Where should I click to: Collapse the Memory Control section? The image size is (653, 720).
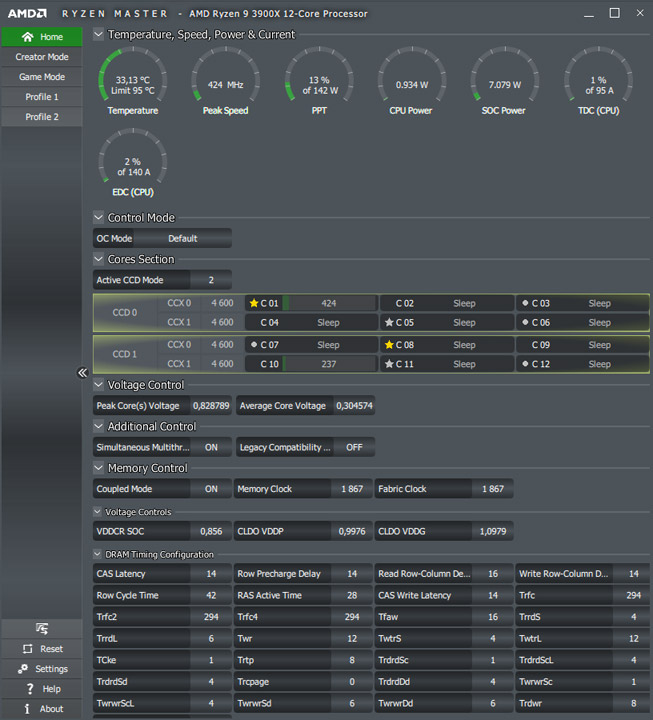(98, 468)
